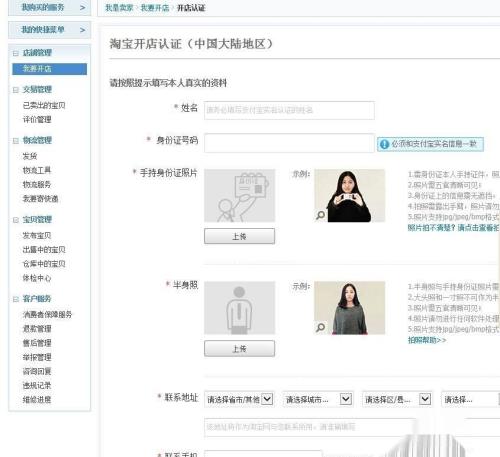Open 发货 in sidebar
The width and height of the screenshot is (500, 457).
coord(30,156)
